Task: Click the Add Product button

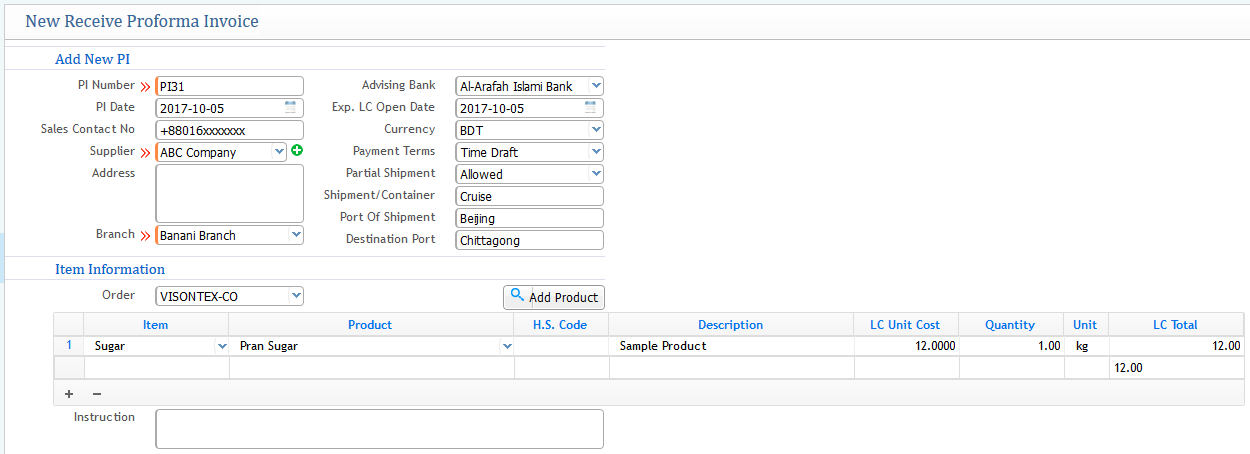Action: (x=554, y=297)
